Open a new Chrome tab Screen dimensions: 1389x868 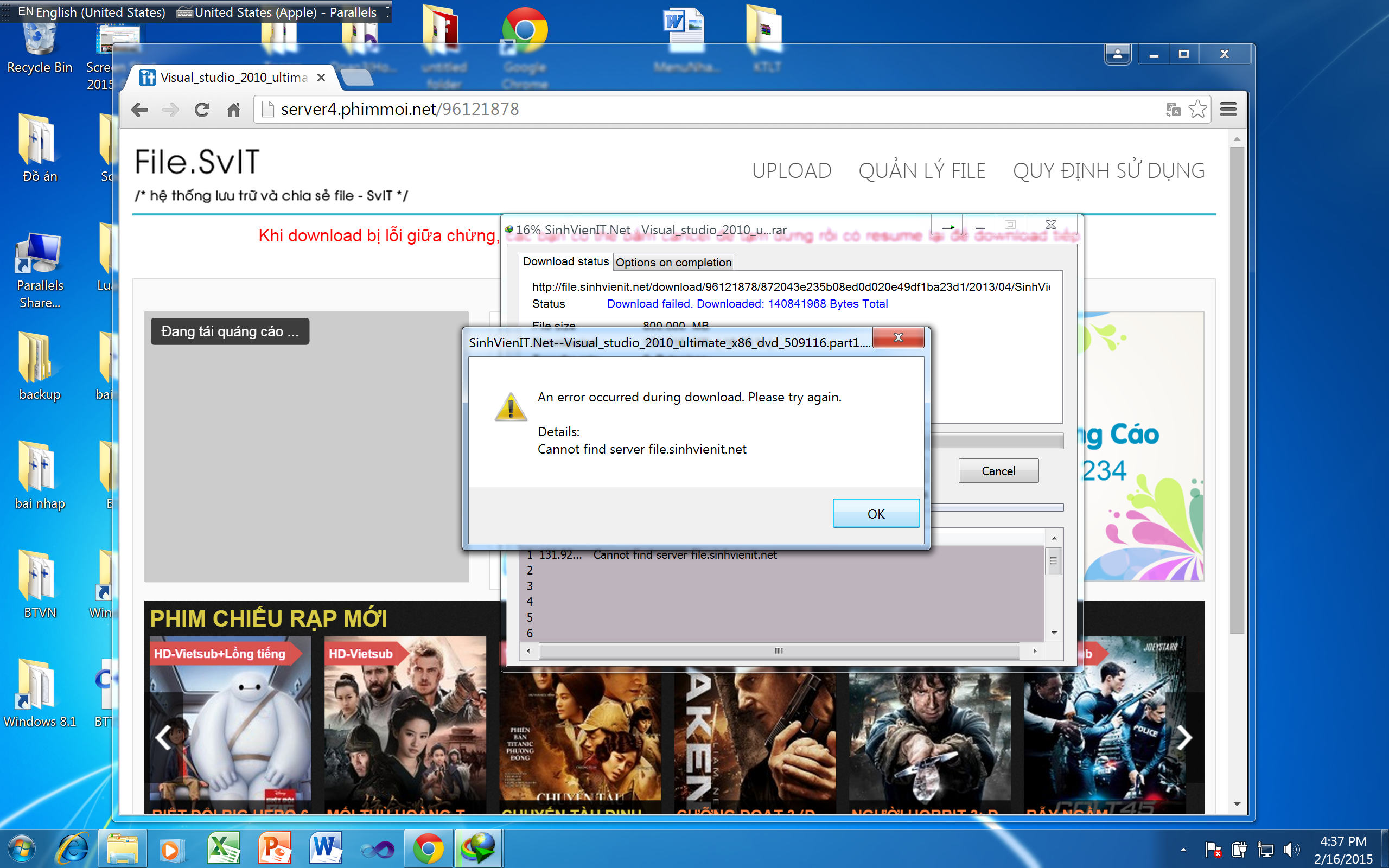[356, 78]
